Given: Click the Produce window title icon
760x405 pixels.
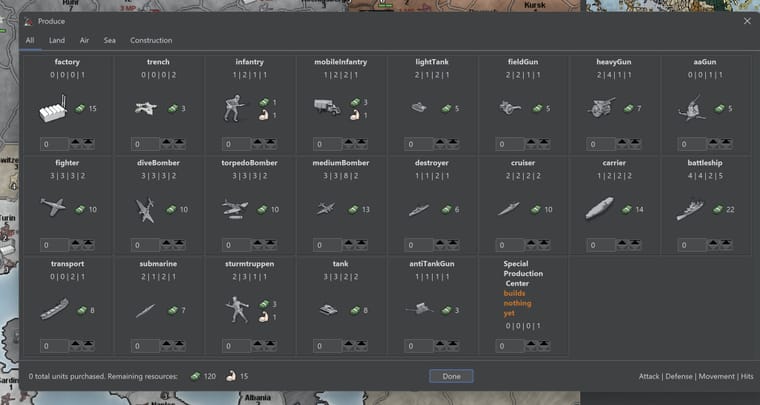Looking at the screenshot, I should point(29,21).
